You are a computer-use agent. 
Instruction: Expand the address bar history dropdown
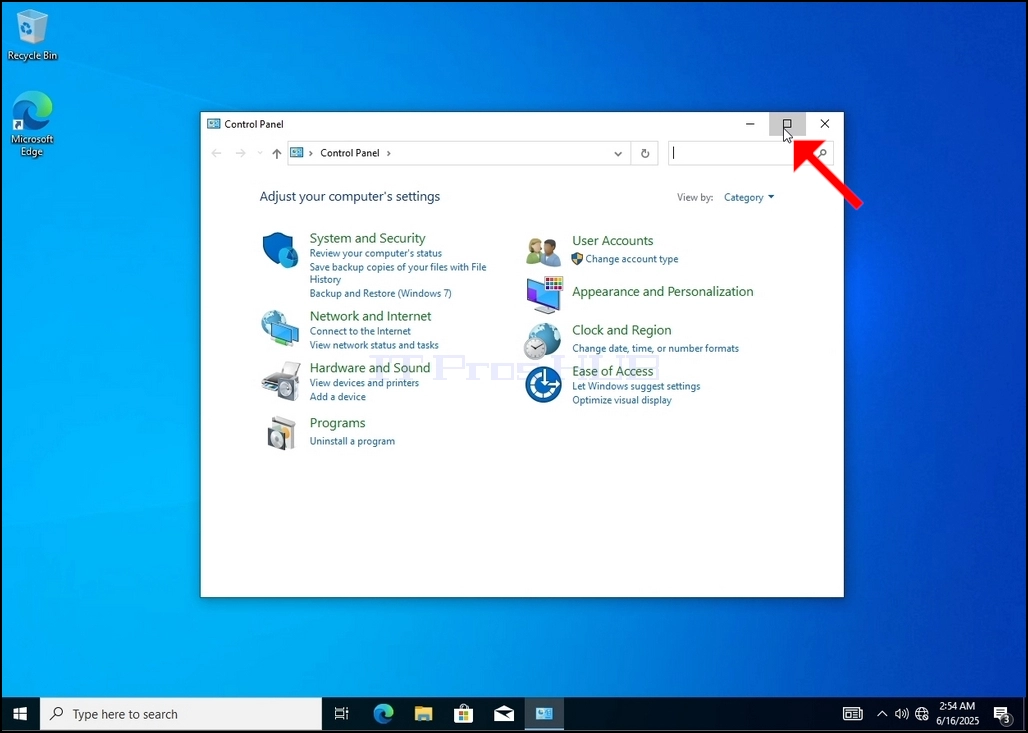(x=618, y=153)
